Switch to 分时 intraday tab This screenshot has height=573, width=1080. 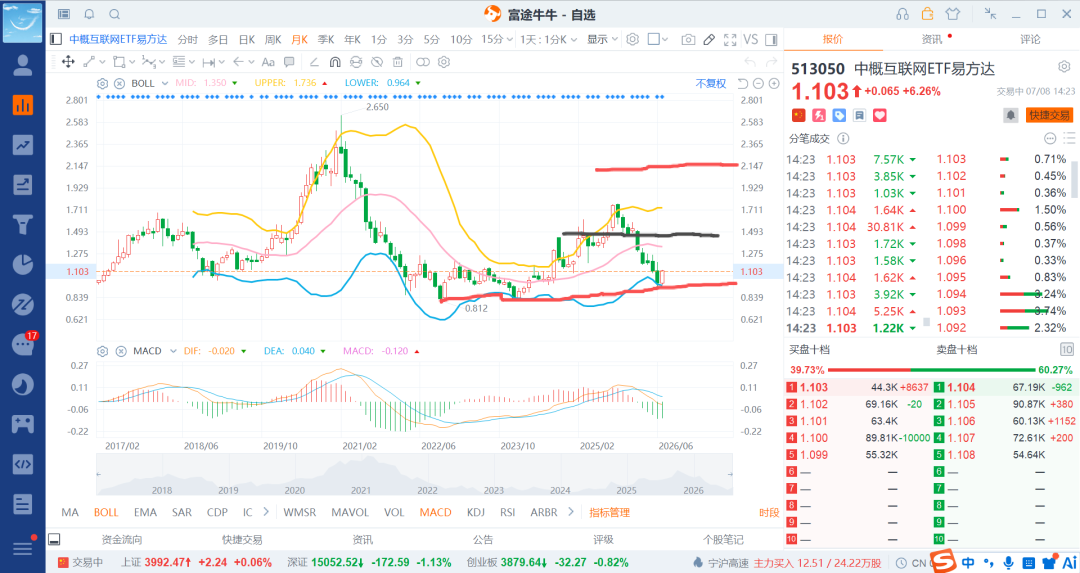click(187, 39)
